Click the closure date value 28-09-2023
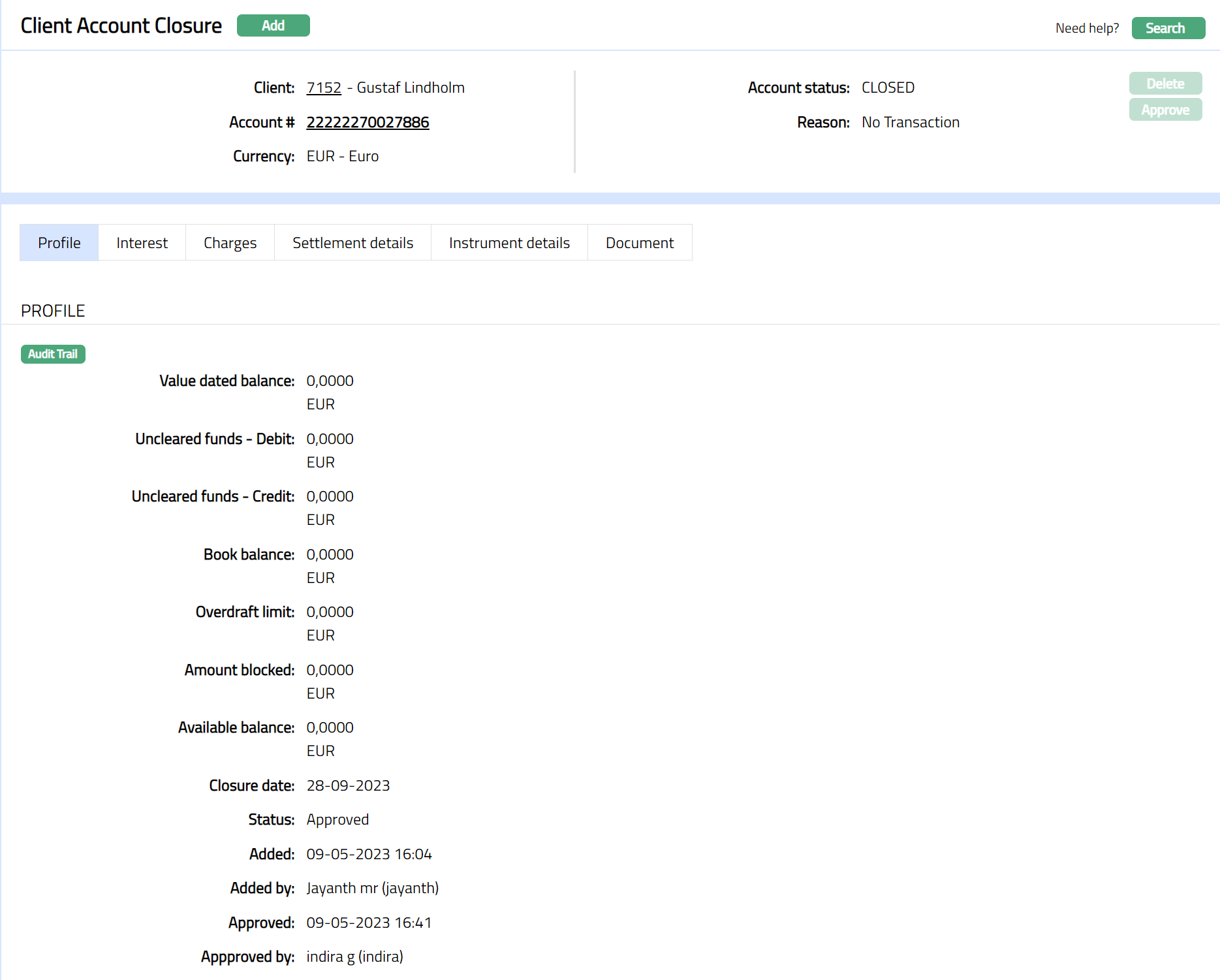1220x980 pixels. (348, 785)
